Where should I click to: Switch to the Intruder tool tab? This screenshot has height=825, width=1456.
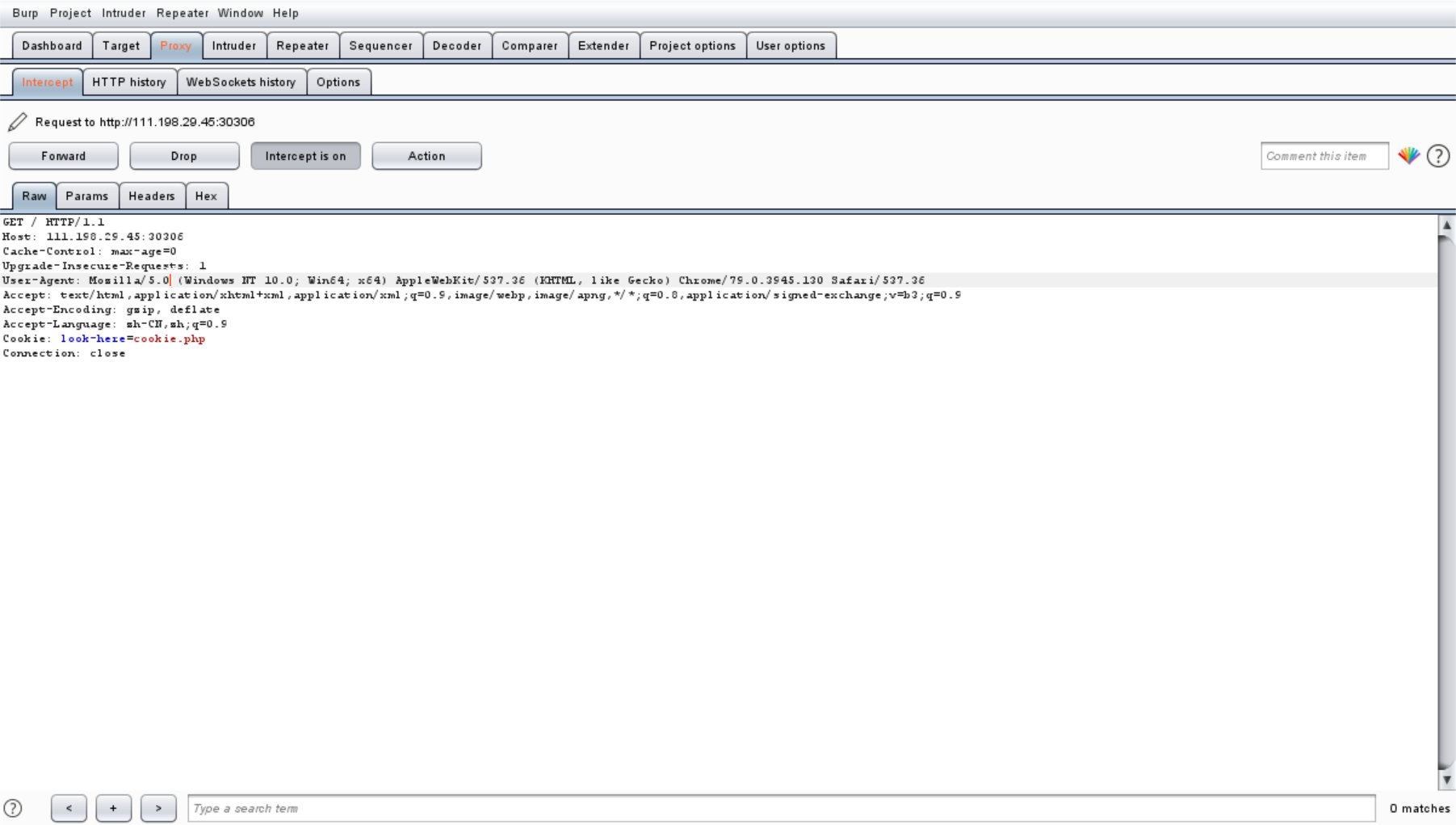pos(234,46)
